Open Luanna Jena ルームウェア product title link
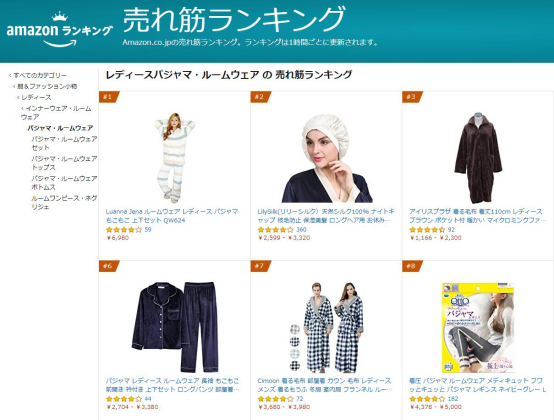The width and height of the screenshot is (554, 420). pyautogui.click(x=172, y=216)
